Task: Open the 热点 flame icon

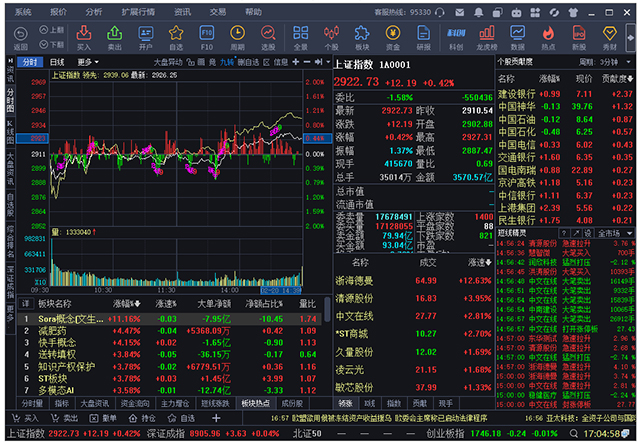Action: click(x=548, y=38)
